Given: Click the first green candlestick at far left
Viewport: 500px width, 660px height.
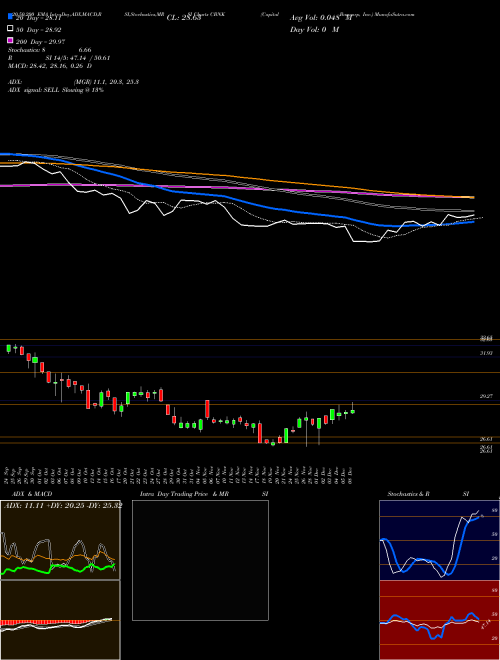Looking at the screenshot, I should pyautogui.click(x=8, y=349).
